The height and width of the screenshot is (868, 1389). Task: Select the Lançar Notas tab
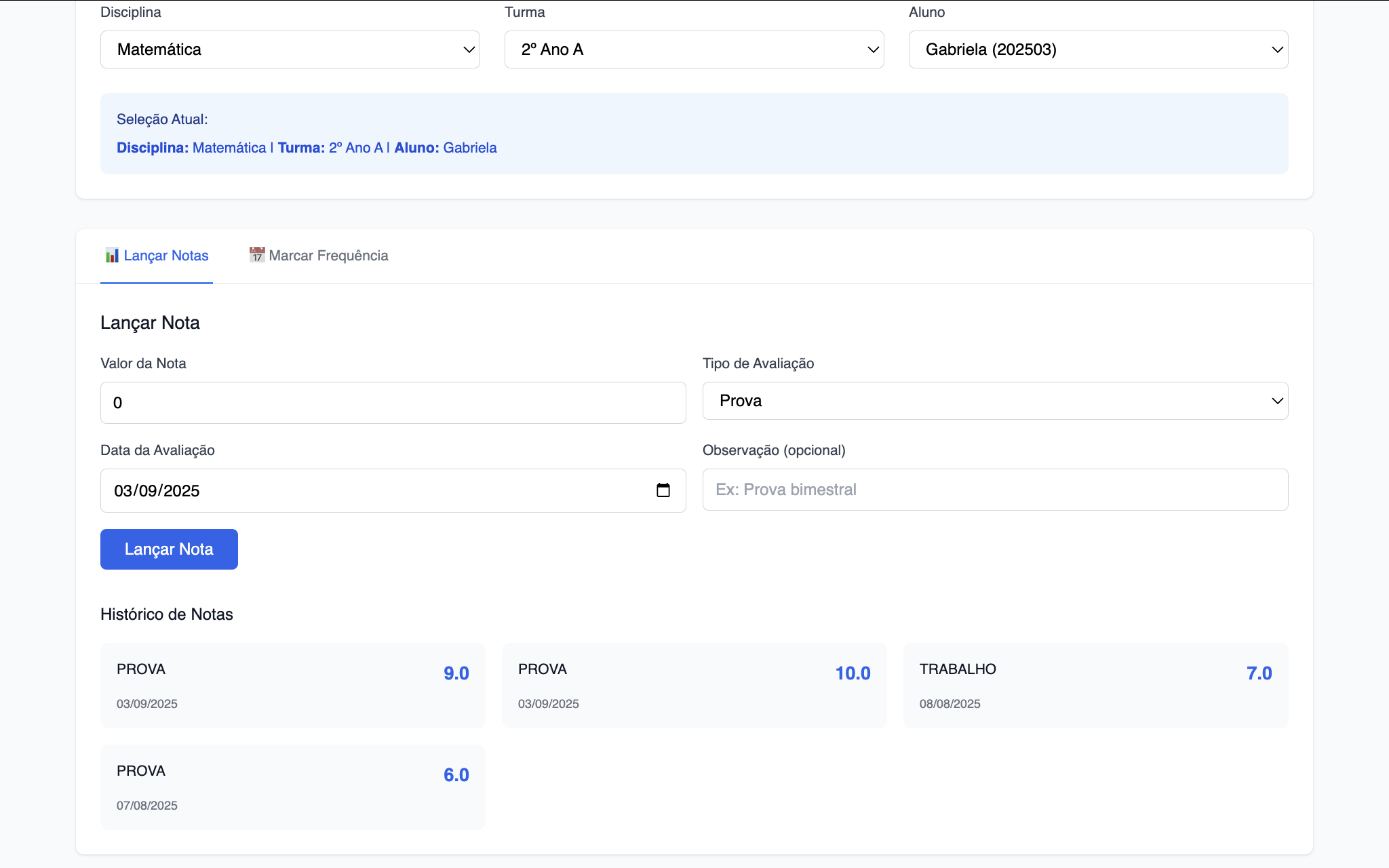point(157,256)
